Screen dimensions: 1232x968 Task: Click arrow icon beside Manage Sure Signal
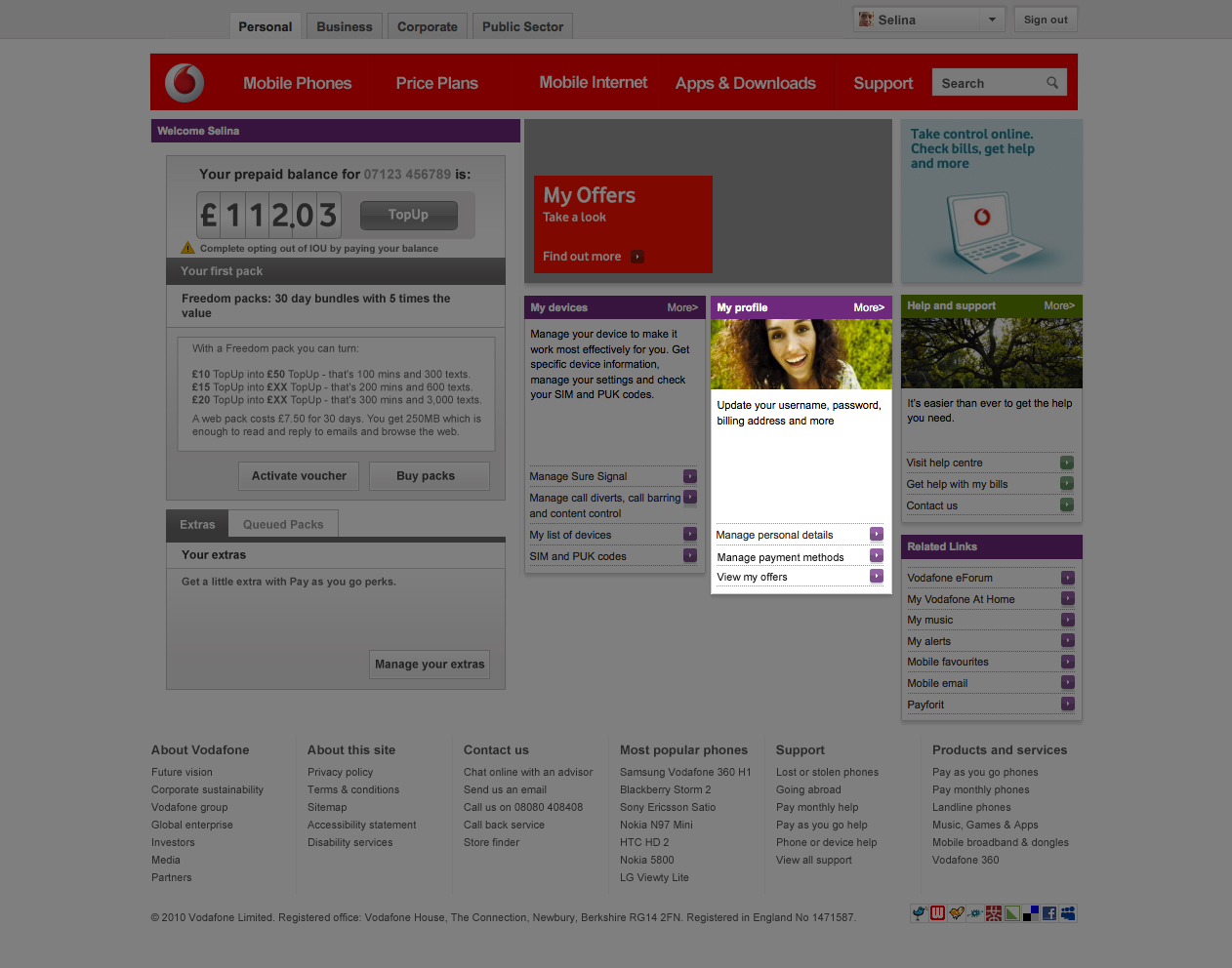click(690, 476)
